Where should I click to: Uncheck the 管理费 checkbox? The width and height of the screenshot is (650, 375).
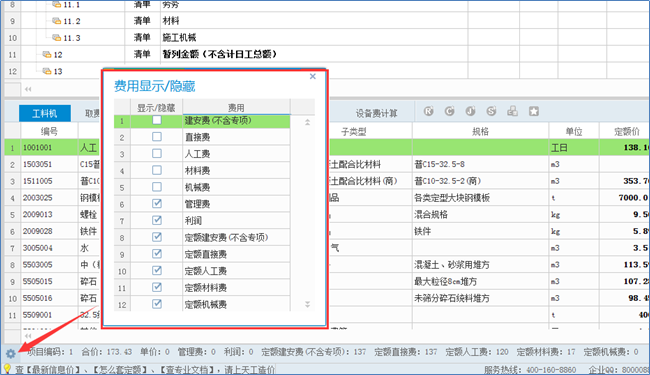point(157,203)
